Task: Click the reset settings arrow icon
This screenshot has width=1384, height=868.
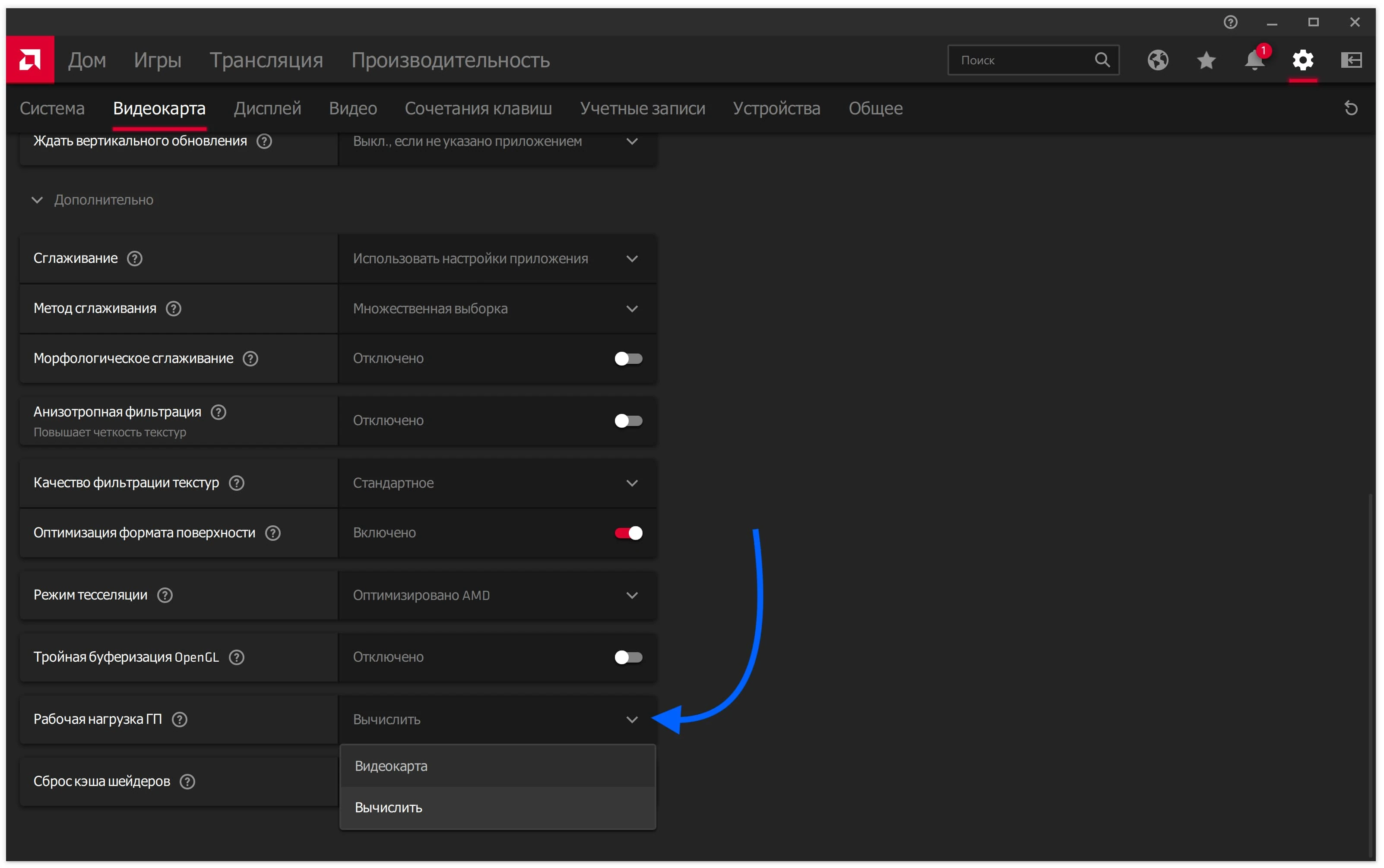Action: click(x=1351, y=108)
